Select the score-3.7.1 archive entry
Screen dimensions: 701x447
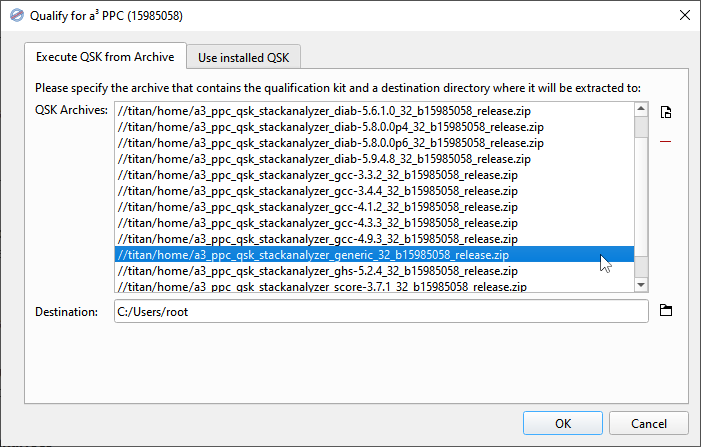[x=374, y=286]
